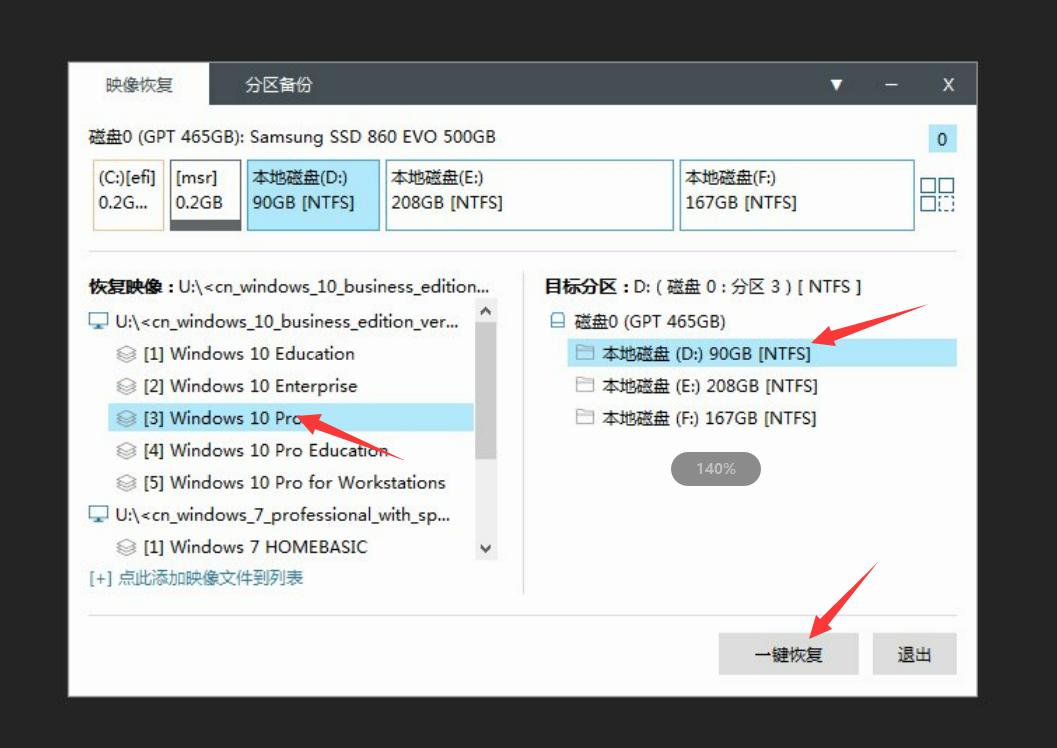Click folder icon beside target F: 167GB
Screen dimensions: 1057x748
click(584, 417)
